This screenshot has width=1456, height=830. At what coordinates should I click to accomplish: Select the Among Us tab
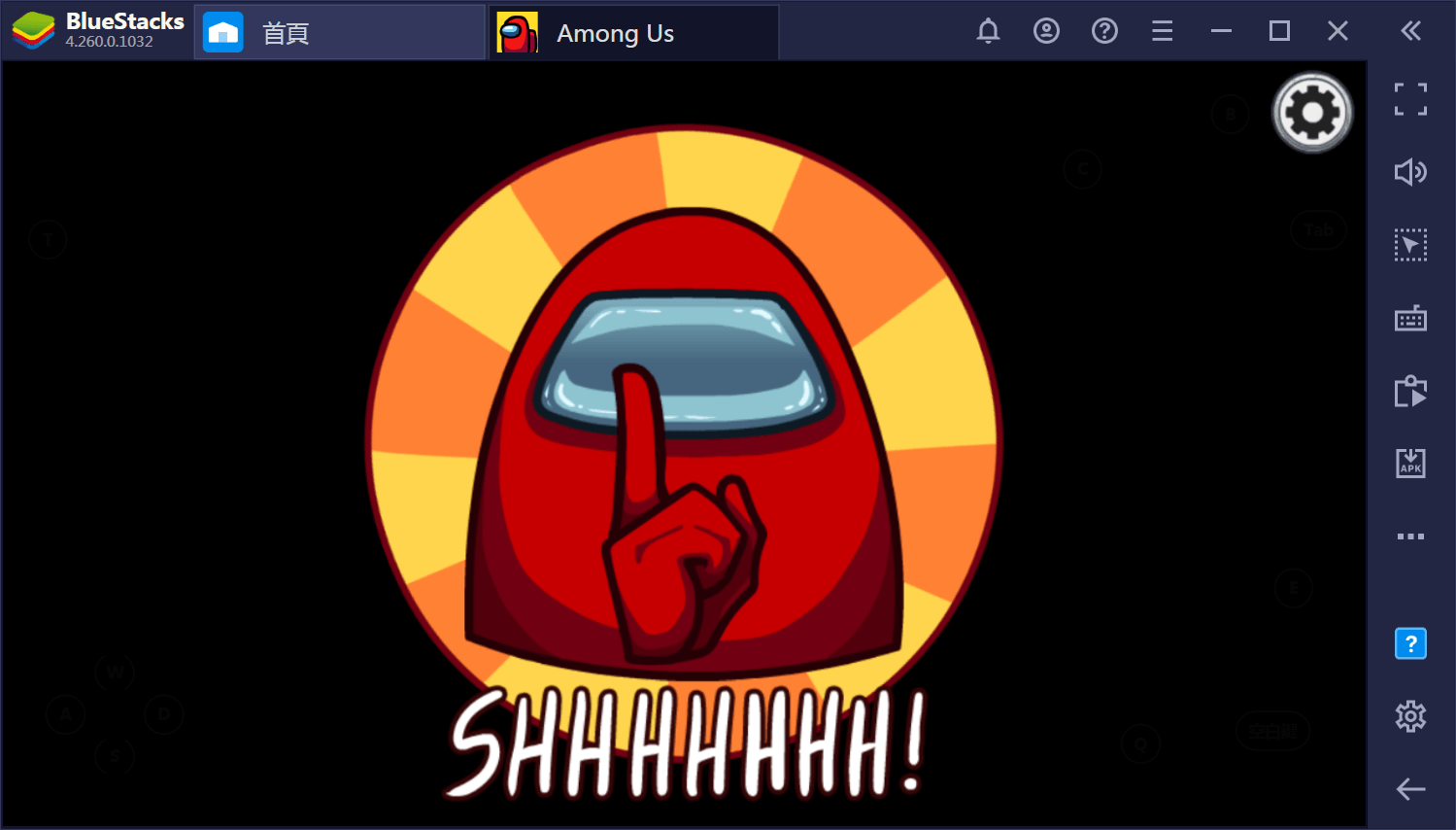tap(633, 33)
